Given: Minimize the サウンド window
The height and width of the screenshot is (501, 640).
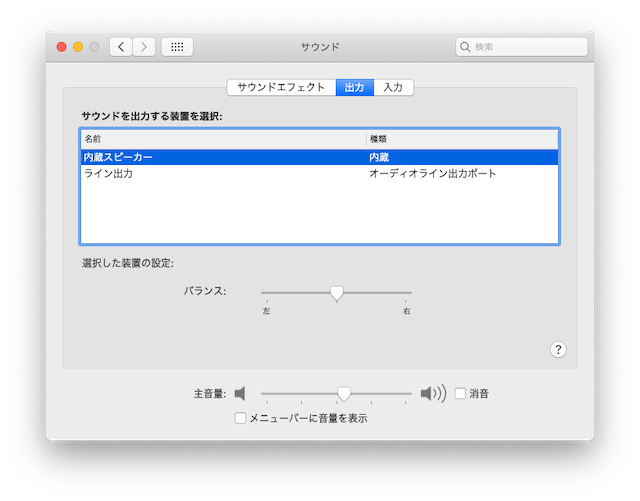Looking at the screenshot, I should pos(78,47).
